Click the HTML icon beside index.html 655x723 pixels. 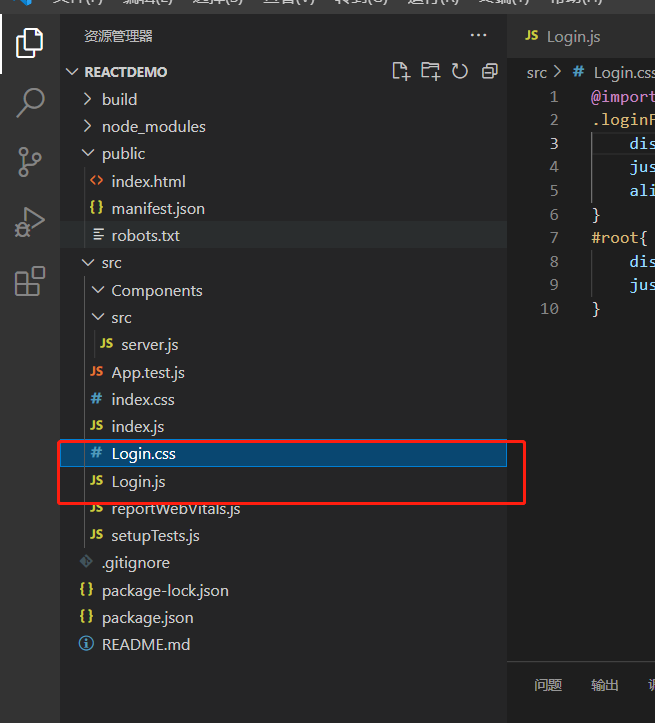[96, 180]
